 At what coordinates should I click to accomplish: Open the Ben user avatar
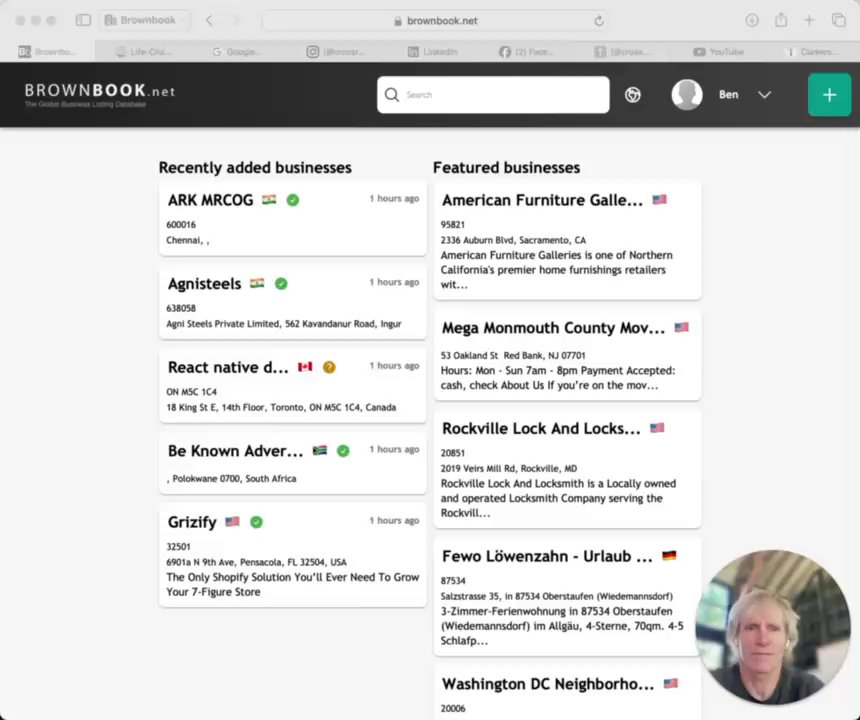pos(687,95)
